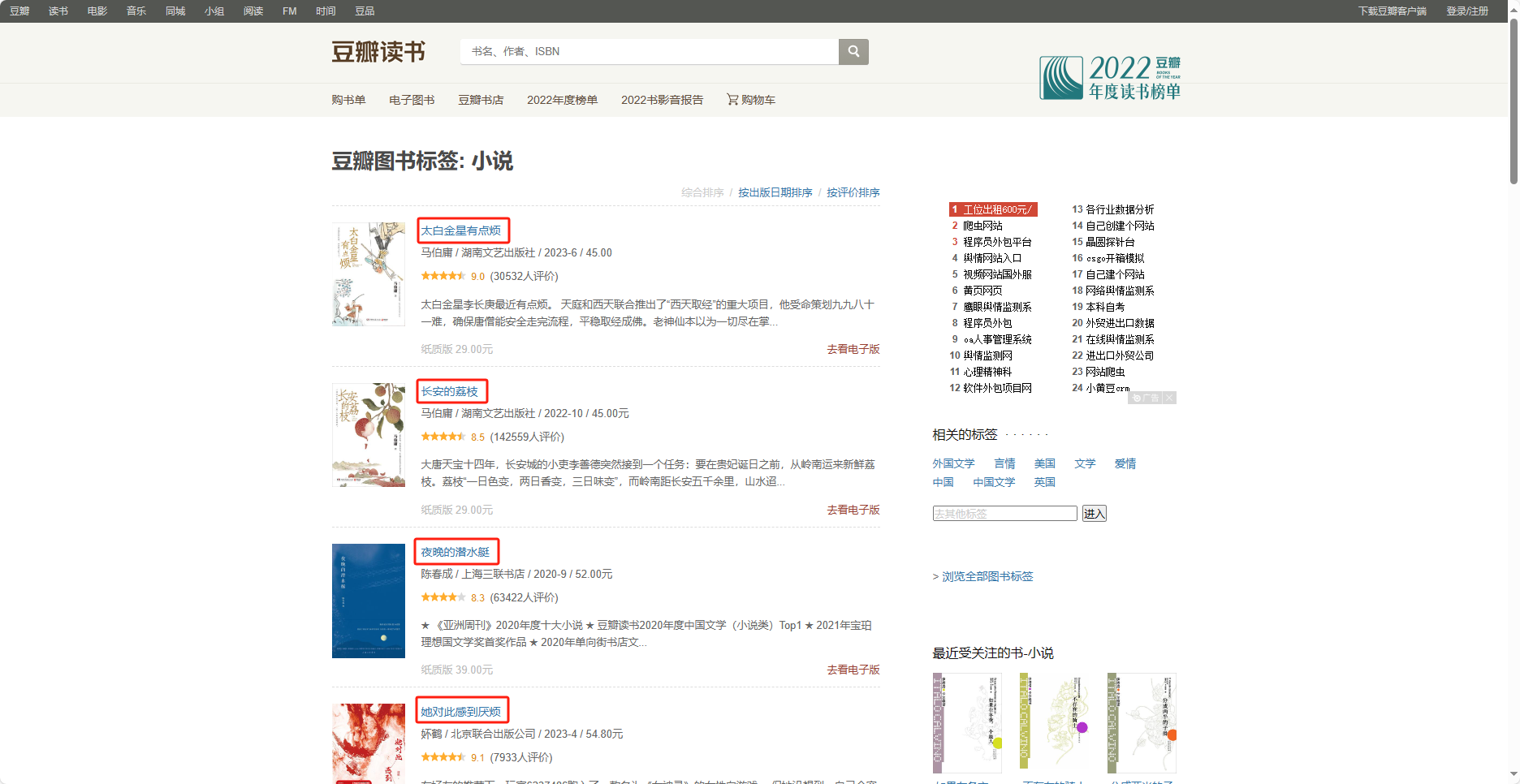Open the 言情 related tag
The width and height of the screenshot is (1520, 784).
point(1004,463)
